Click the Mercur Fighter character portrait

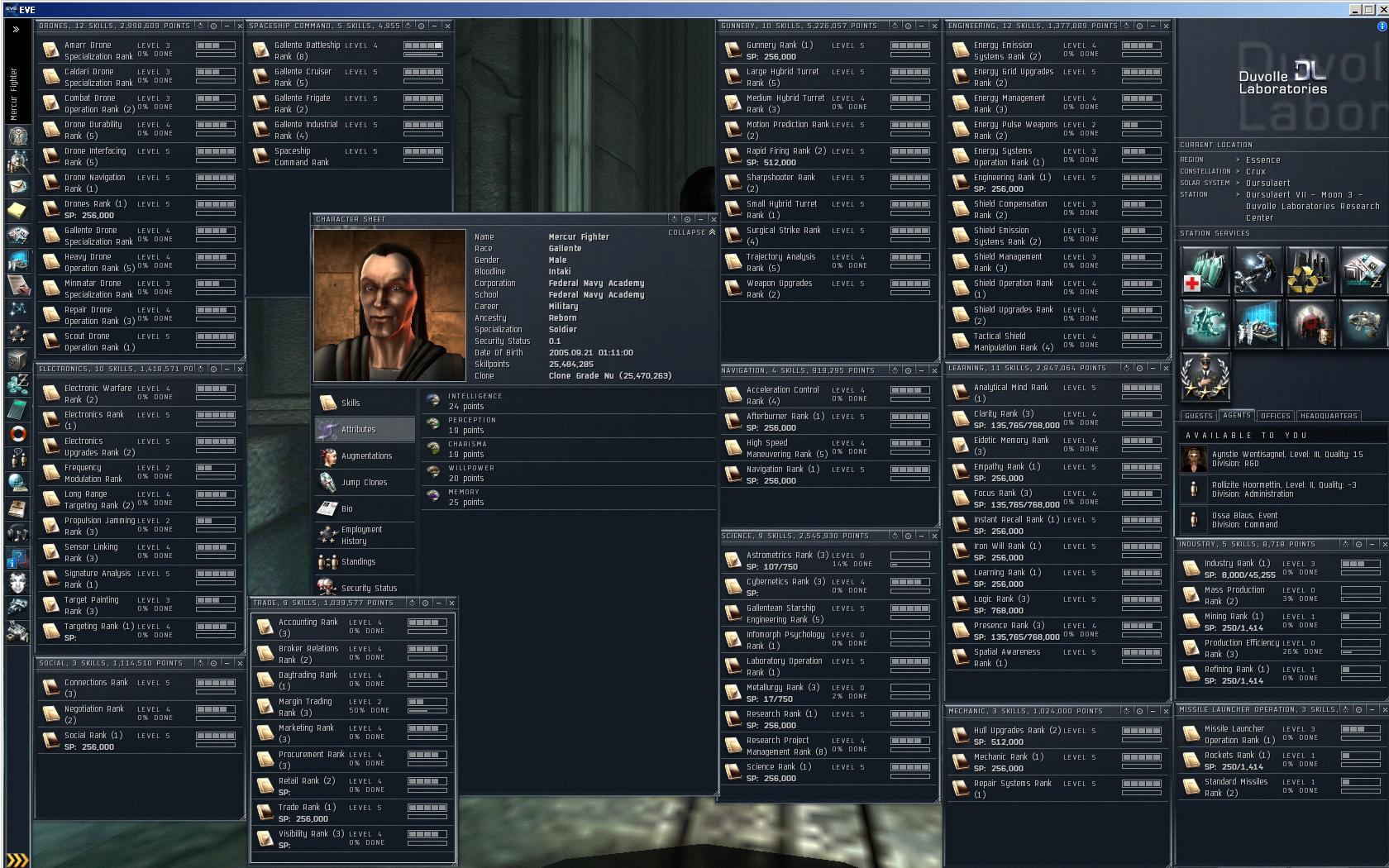coord(389,305)
